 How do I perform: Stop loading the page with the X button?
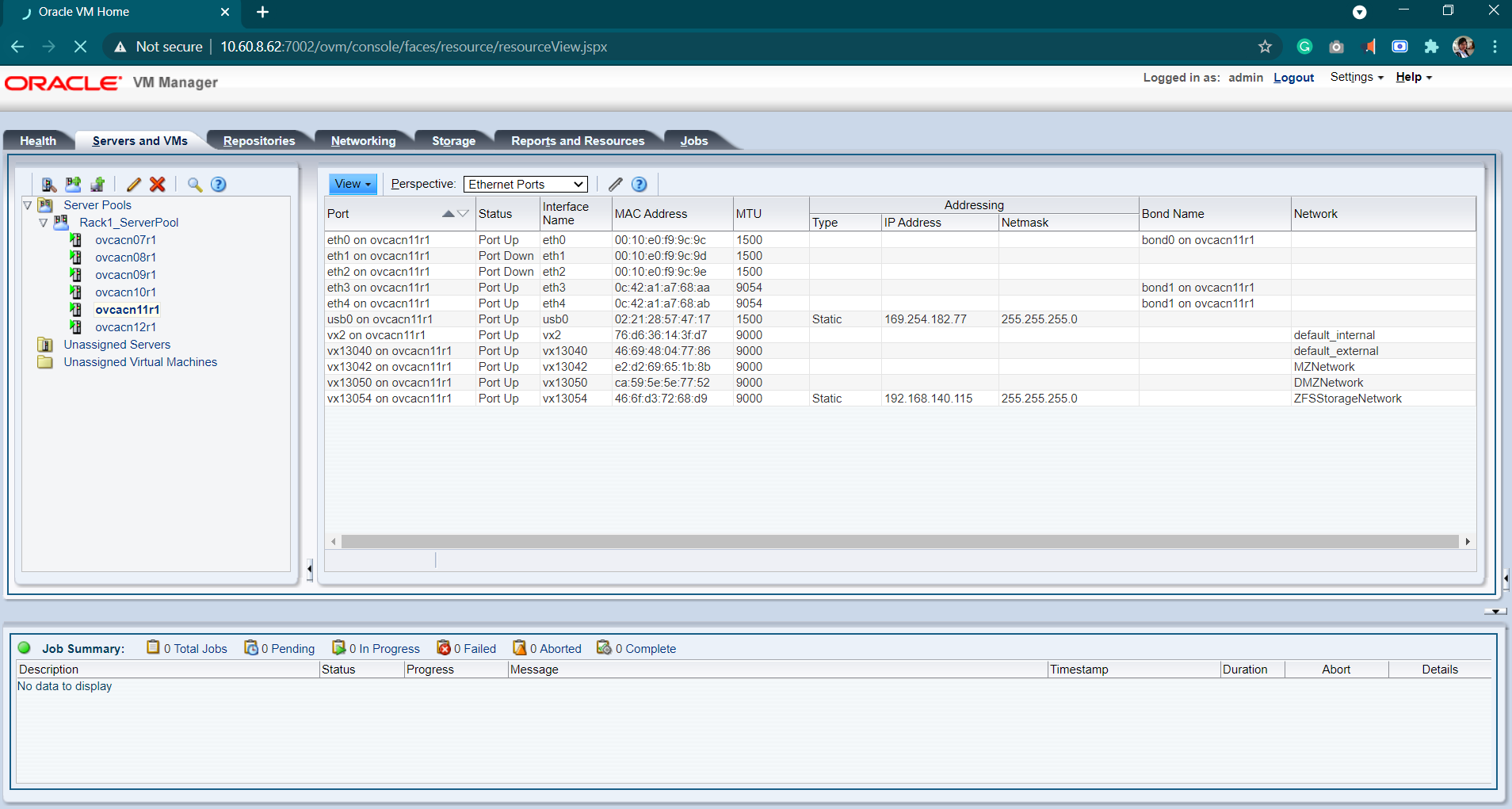80,47
